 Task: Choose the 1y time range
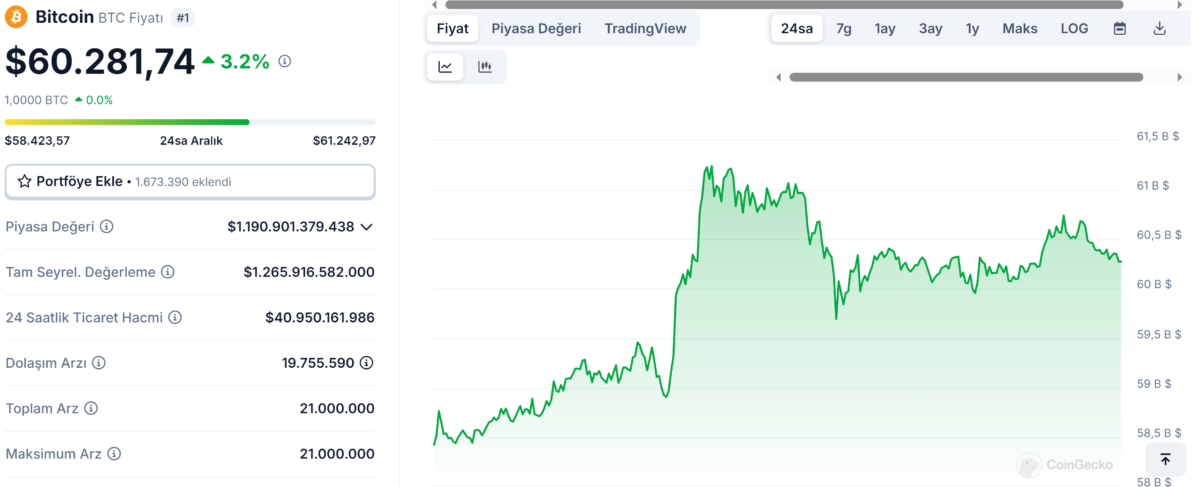coord(972,29)
